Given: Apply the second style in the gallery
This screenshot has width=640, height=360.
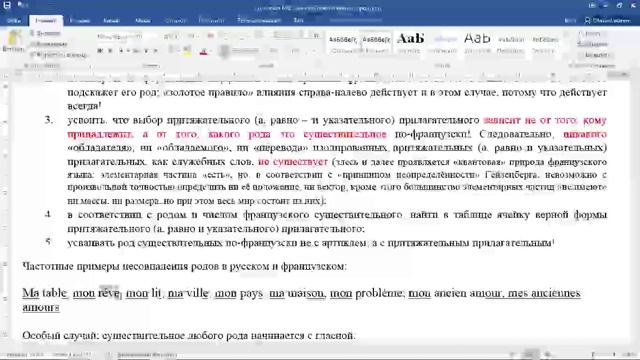Looking at the screenshot, I should [376, 43].
